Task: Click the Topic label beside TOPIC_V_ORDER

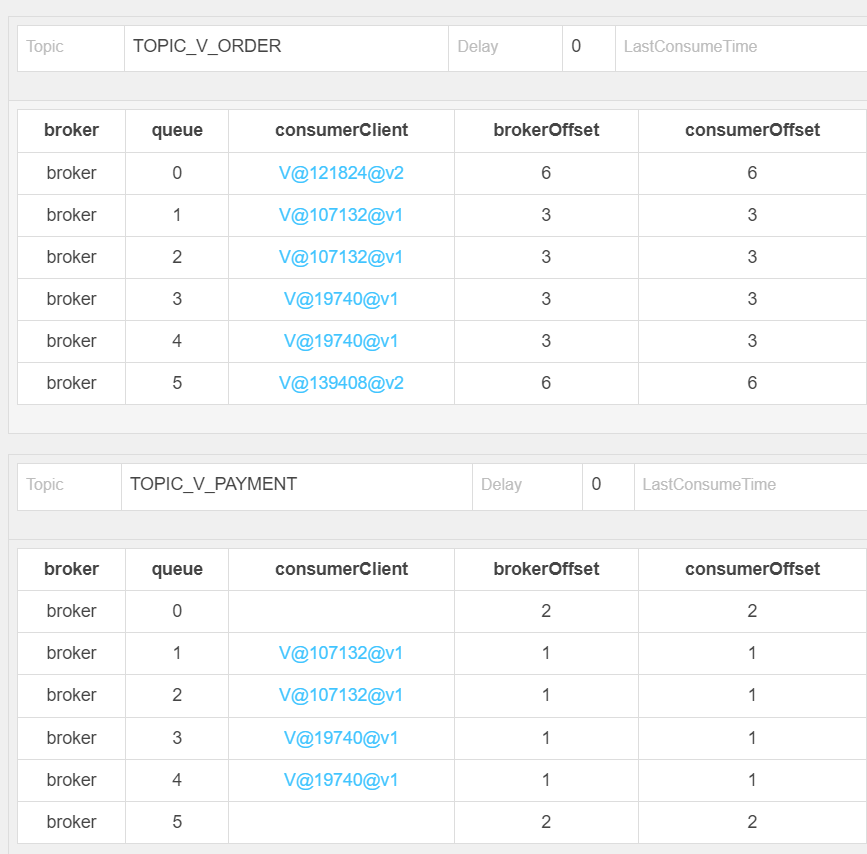Action: tap(45, 46)
